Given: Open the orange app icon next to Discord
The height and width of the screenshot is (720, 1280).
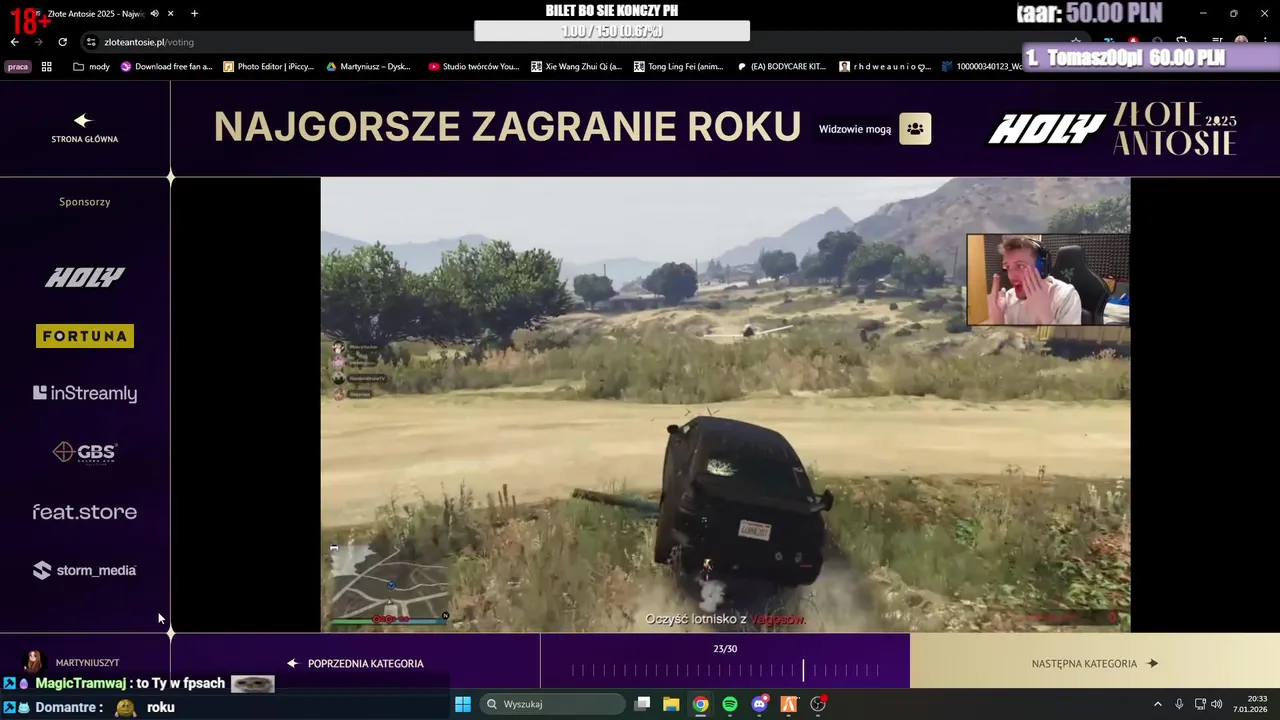Looking at the screenshot, I should click(x=789, y=704).
